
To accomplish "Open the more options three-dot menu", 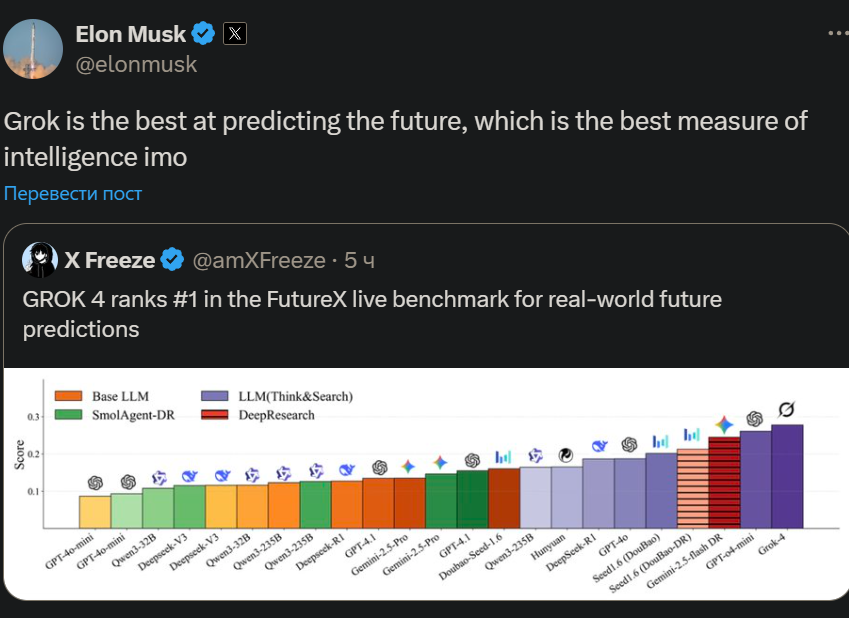I will pyautogui.click(x=837, y=33).
